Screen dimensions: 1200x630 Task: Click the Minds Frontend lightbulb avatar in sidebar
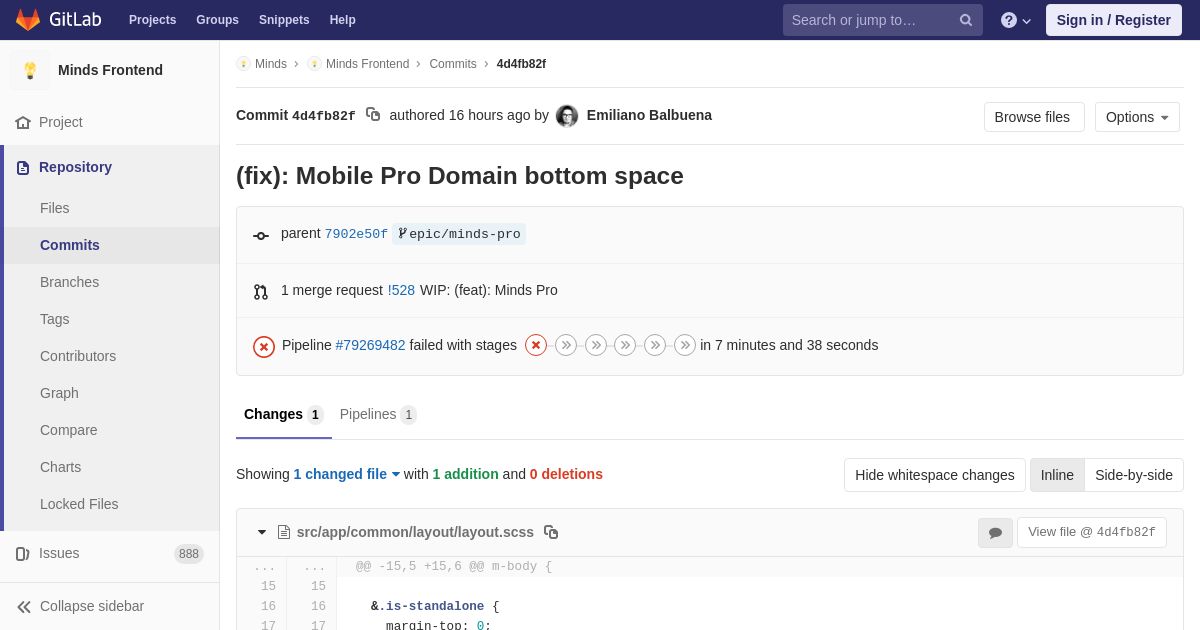tap(30, 70)
